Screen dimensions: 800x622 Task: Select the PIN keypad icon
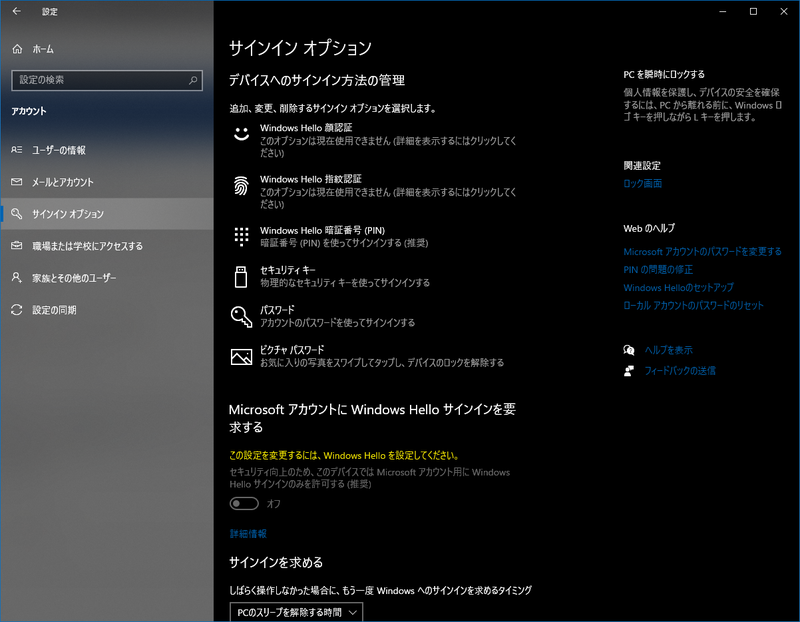[x=240, y=236]
